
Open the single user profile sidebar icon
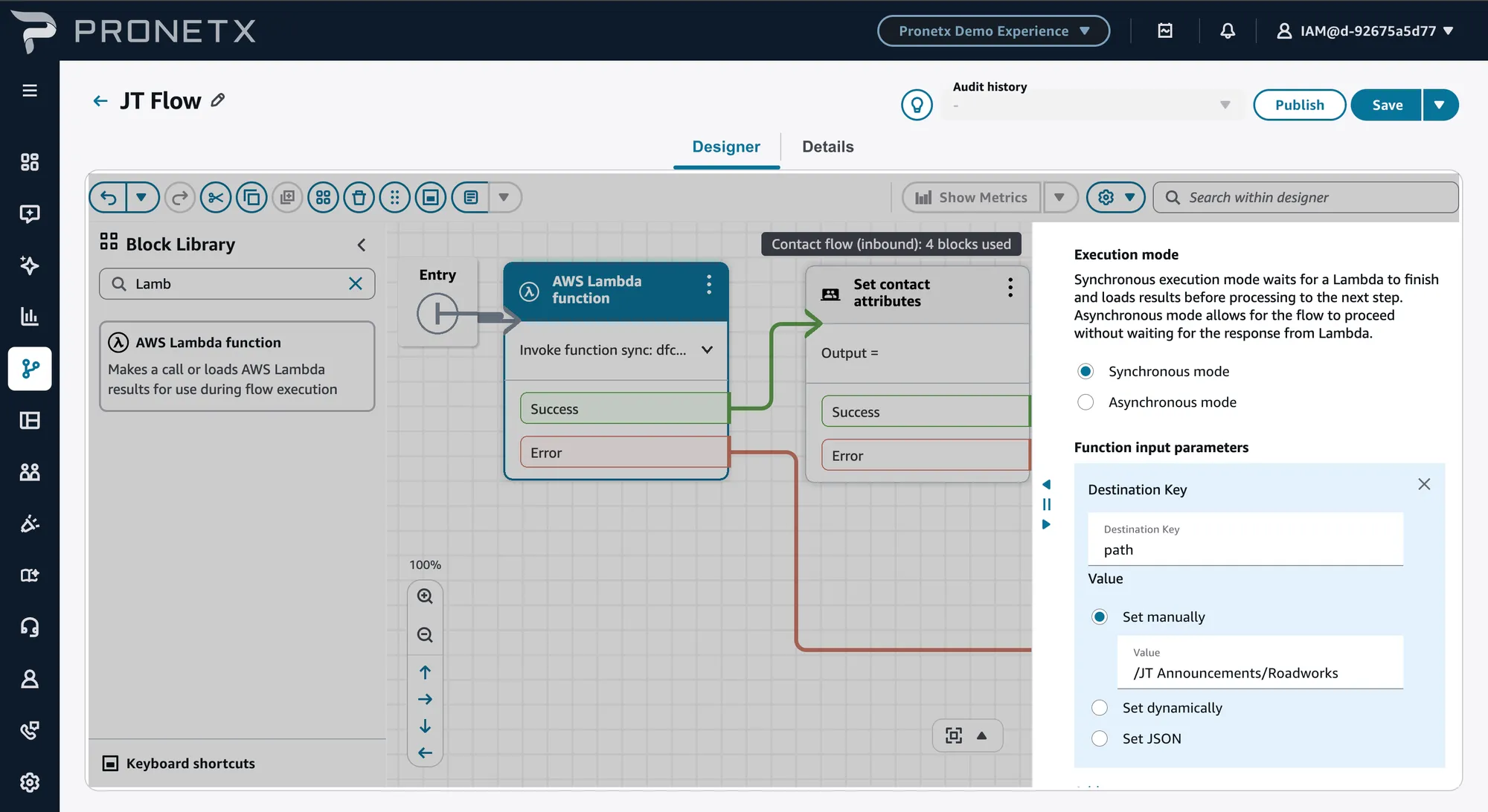point(30,679)
